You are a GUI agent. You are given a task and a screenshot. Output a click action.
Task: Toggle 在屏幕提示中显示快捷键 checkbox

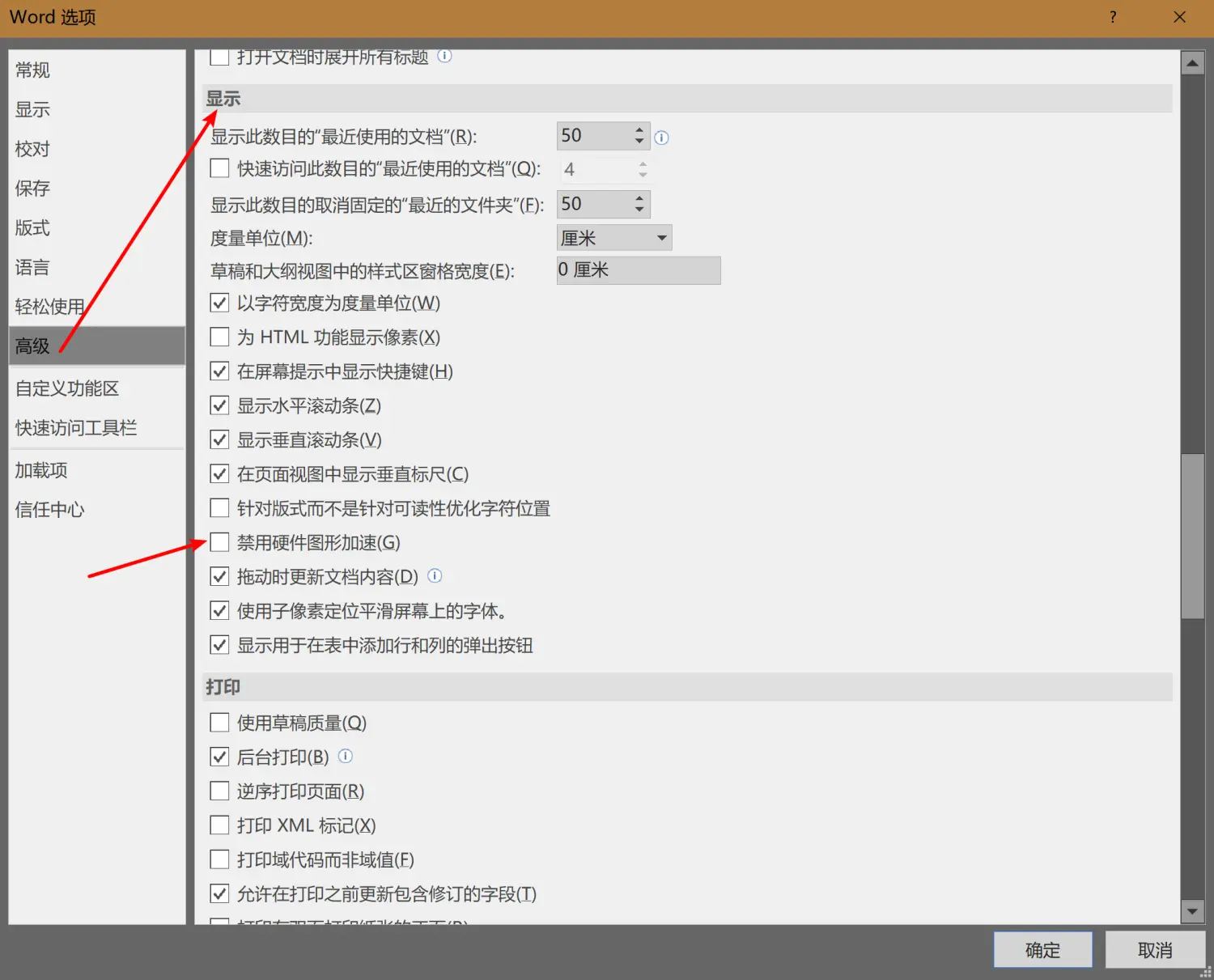click(x=219, y=371)
